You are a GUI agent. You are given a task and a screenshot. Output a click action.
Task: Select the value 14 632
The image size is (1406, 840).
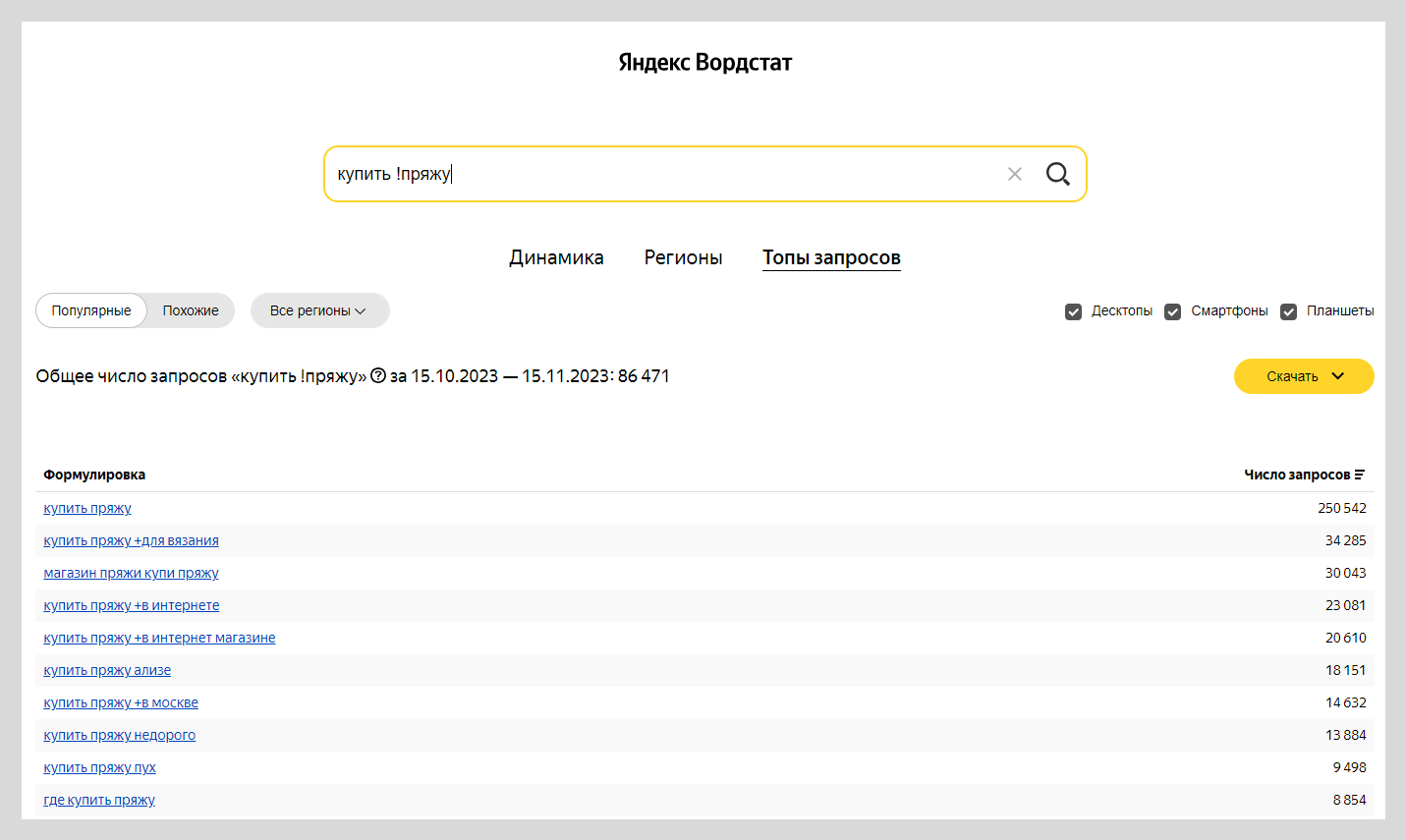1346,702
